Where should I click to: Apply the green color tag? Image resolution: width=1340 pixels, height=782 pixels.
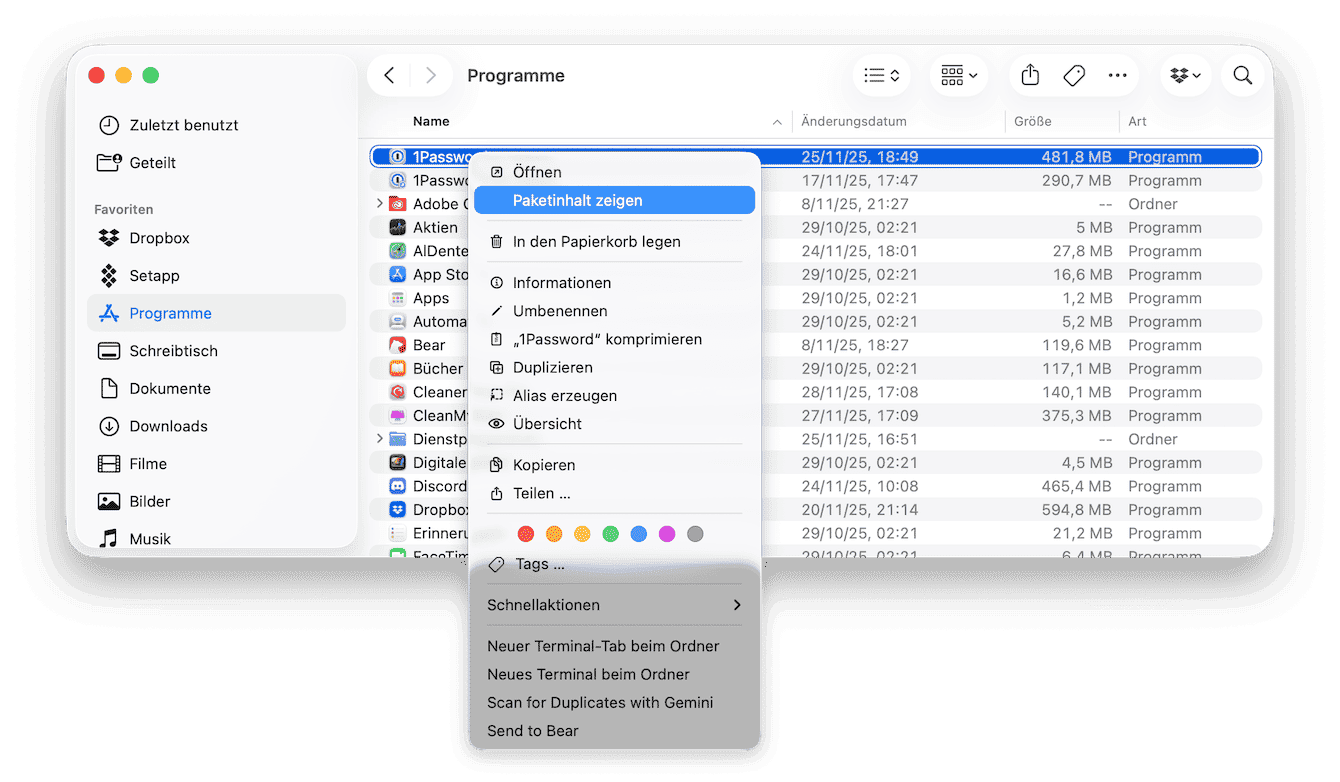click(x=610, y=534)
